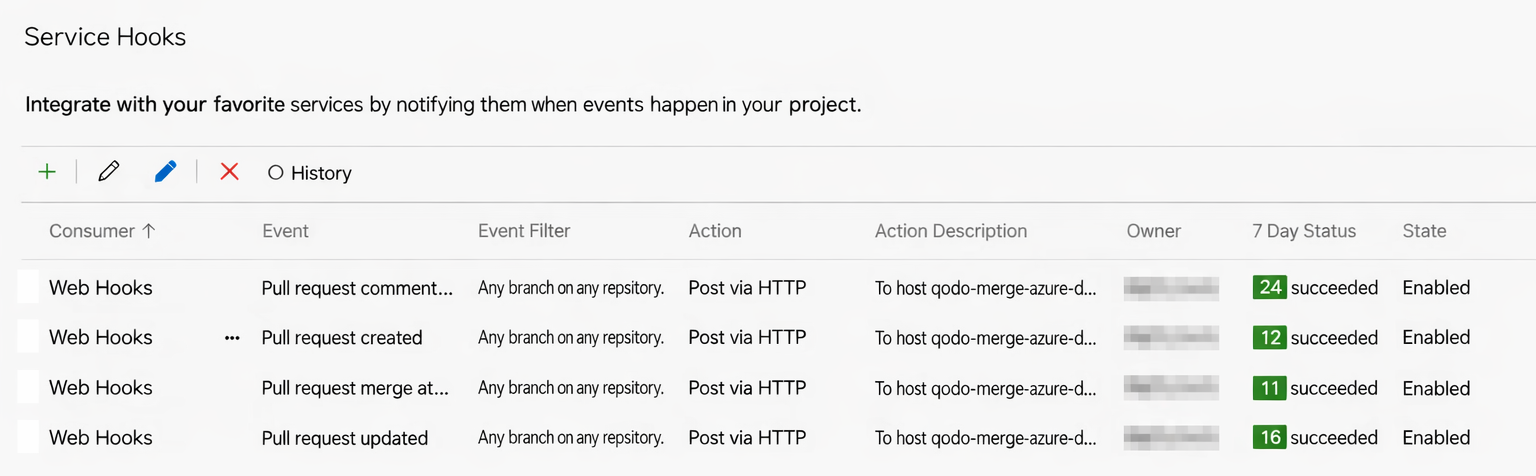Select the white box beside Pull request updated row
Image resolution: width=1536 pixels, height=476 pixels.
(28, 438)
